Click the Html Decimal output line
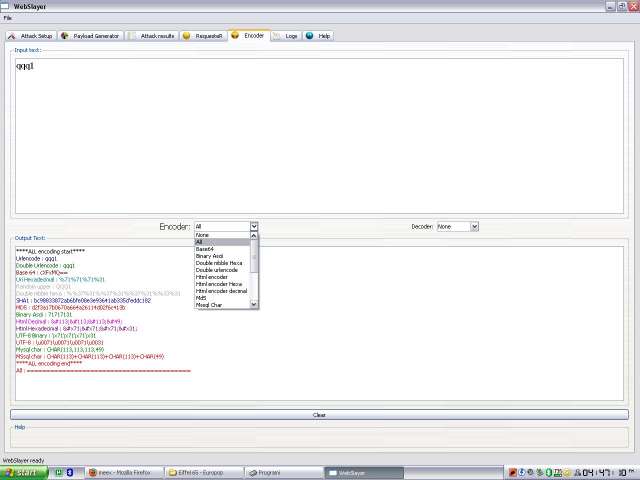The image size is (640, 480). (x=69, y=321)
